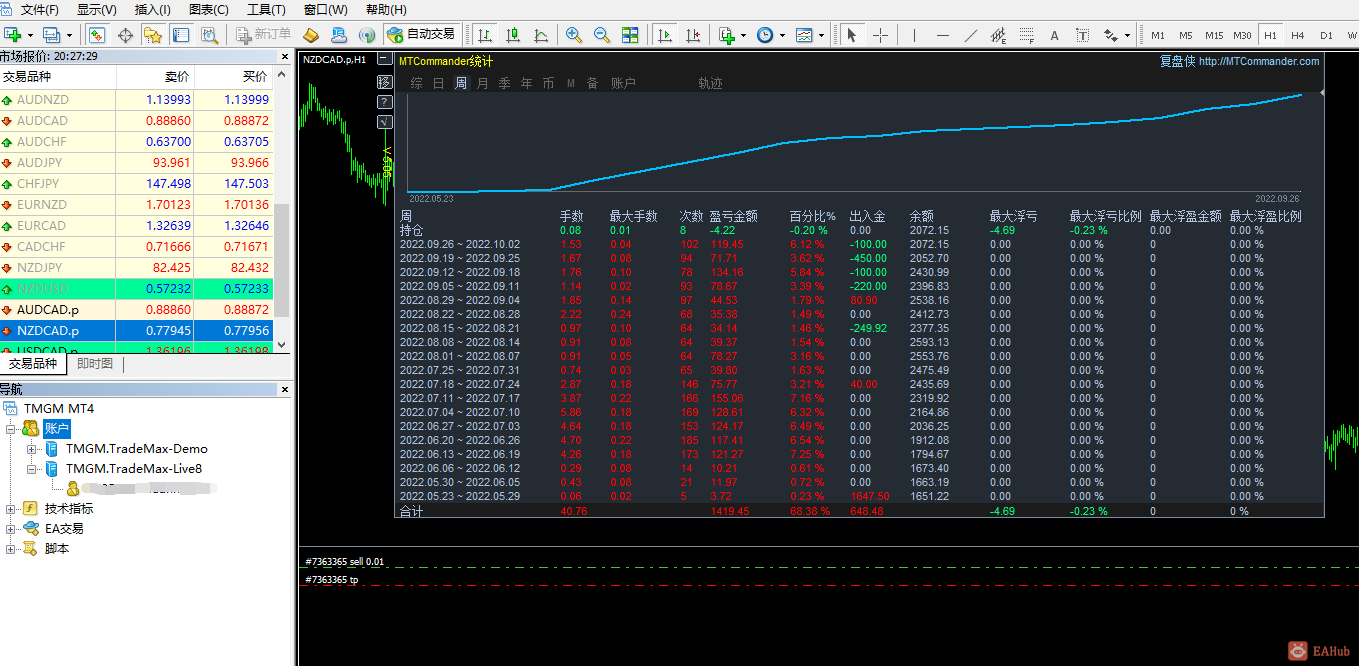1359x666 pixels.
Task: Toggle auto scroll chart icon
Action: [664, 35]
